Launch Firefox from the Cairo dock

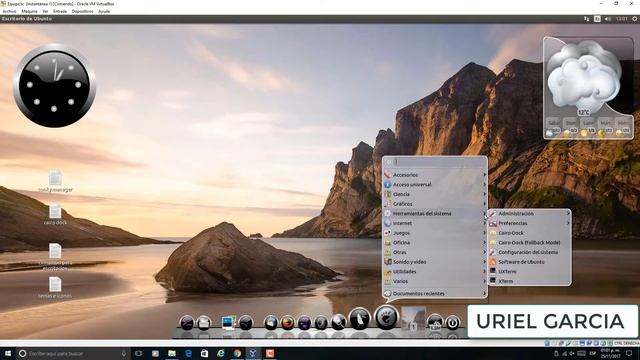tap(288, 323)
